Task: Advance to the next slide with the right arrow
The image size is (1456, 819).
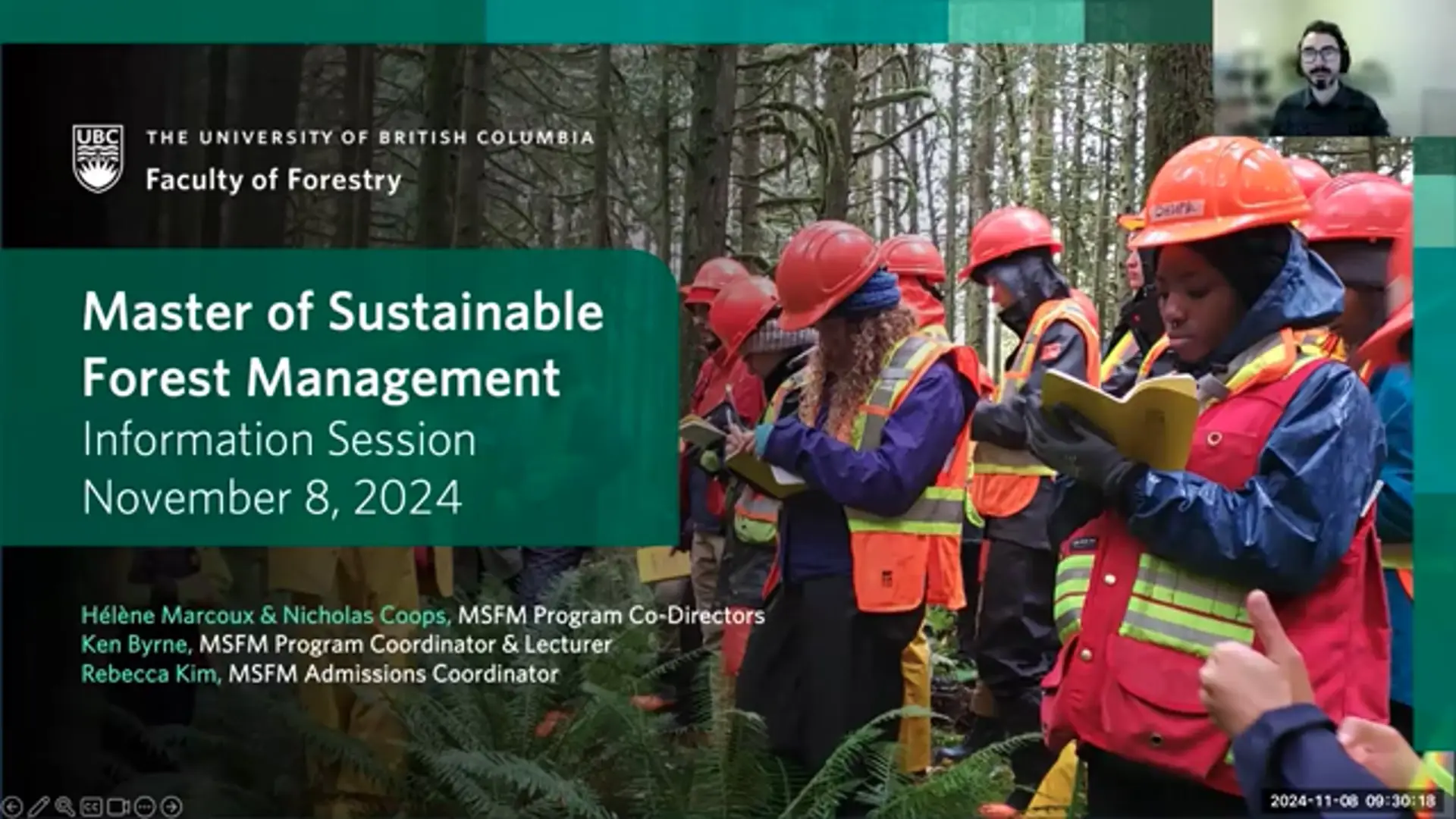Action: tap(171, 806)
